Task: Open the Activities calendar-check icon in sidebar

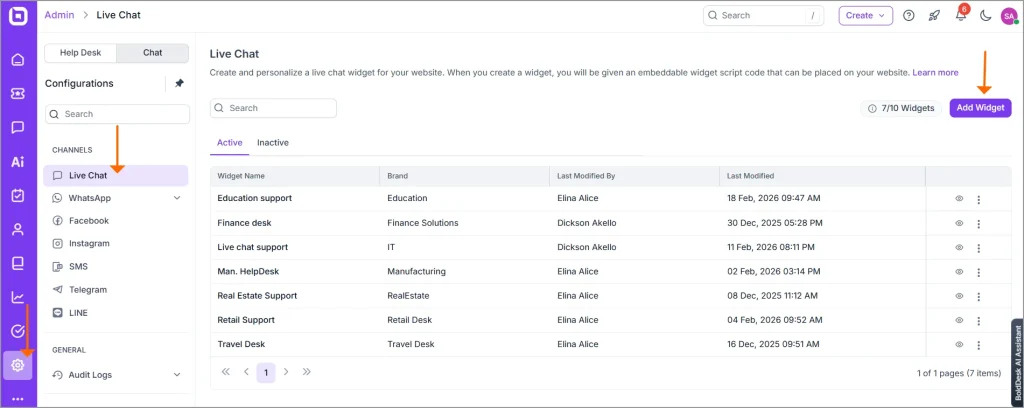Action: (x=18, y=195)
